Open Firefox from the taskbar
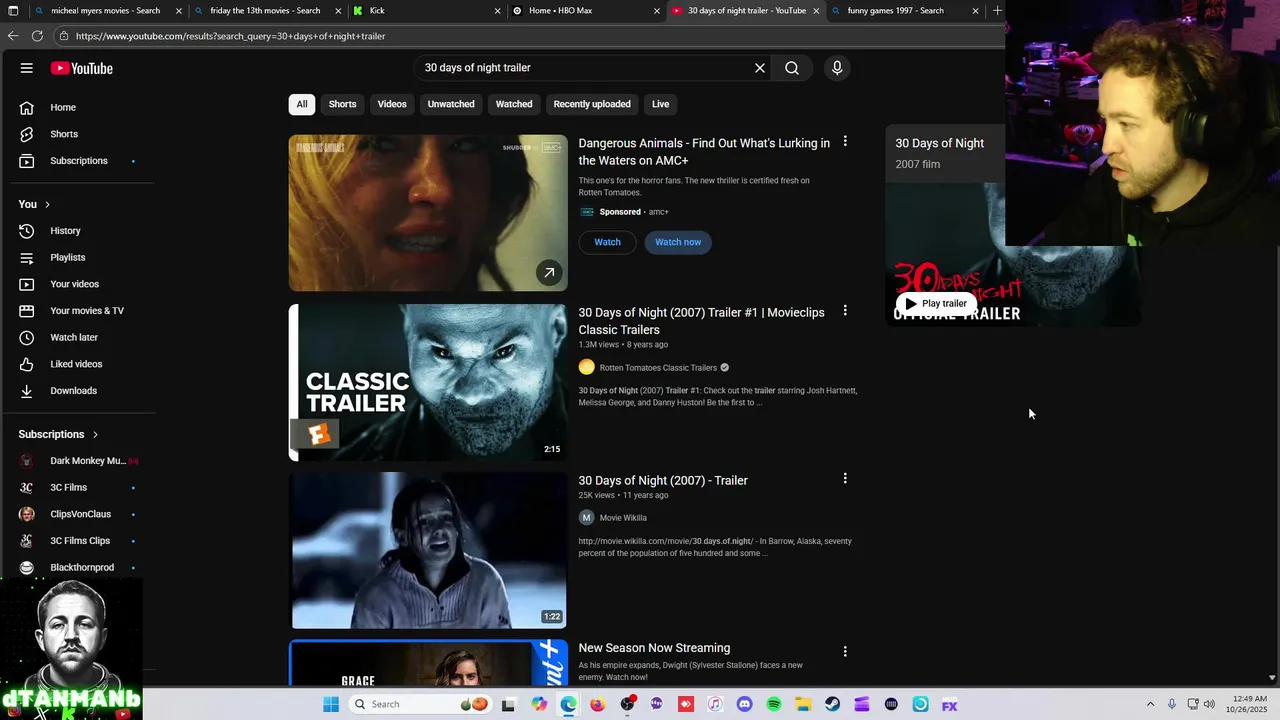Image resolution: width=1280 pixels, height=720 pixels. click(x=598, y=704)
